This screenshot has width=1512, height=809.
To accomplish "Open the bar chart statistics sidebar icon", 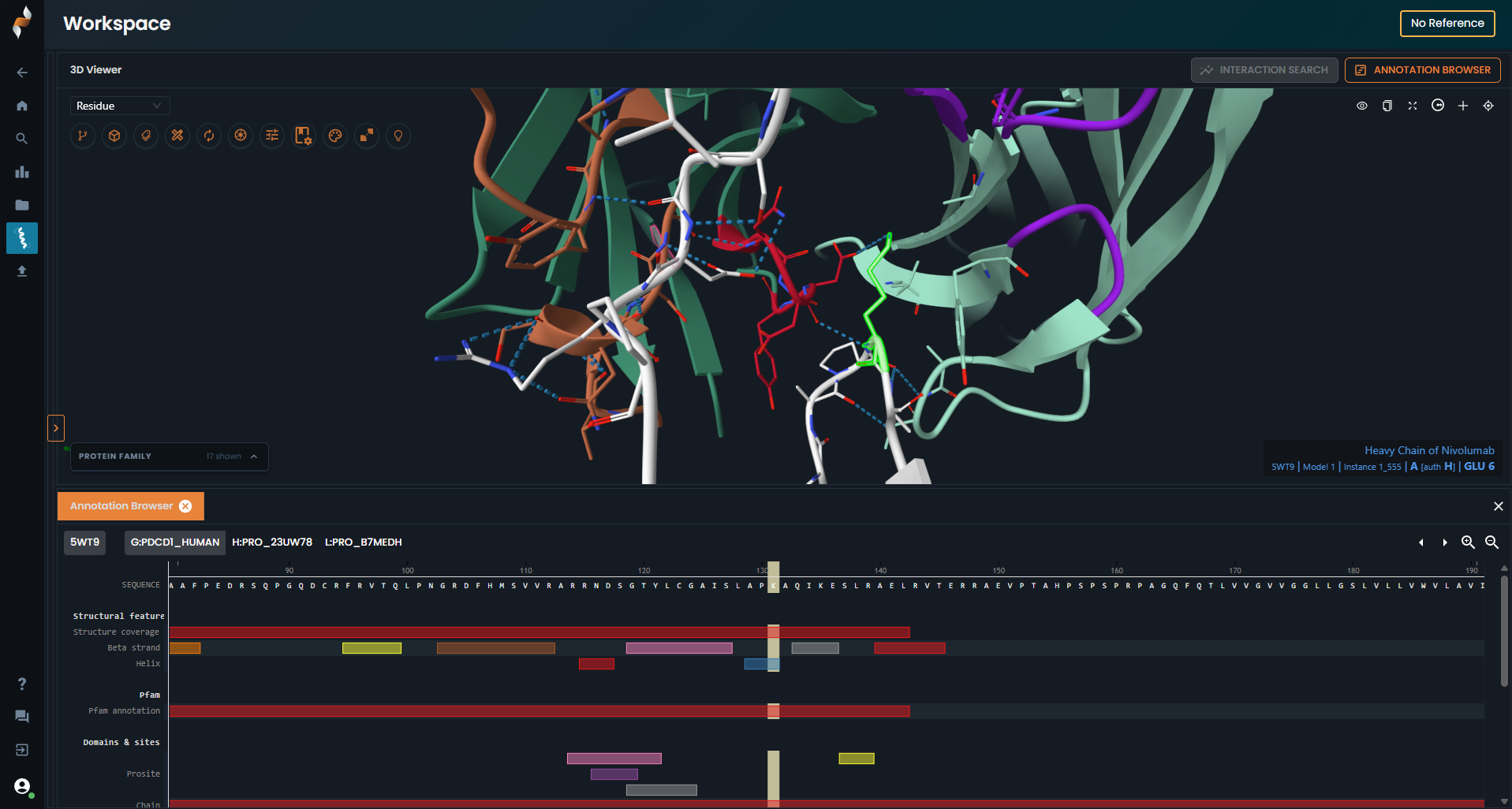I will [22, 172].
